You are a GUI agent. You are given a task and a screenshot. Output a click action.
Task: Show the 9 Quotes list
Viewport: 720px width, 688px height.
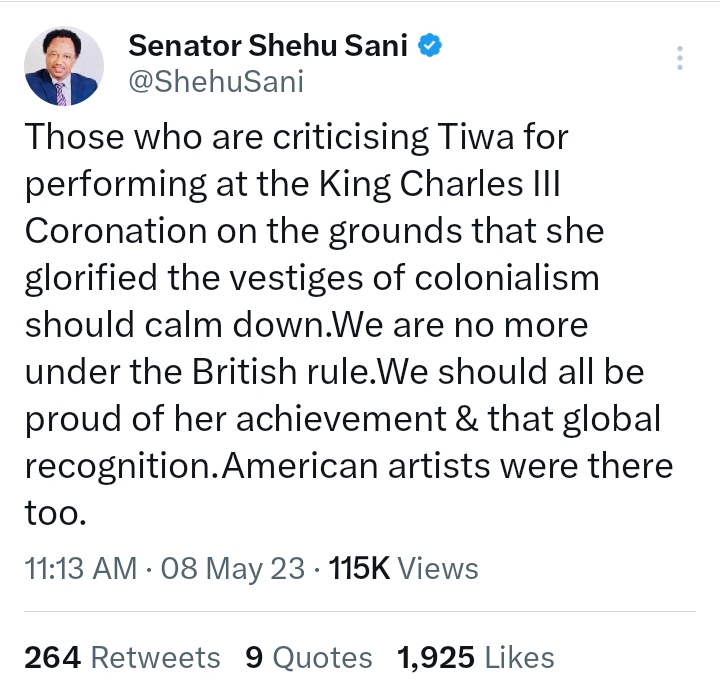click(309, 657)
